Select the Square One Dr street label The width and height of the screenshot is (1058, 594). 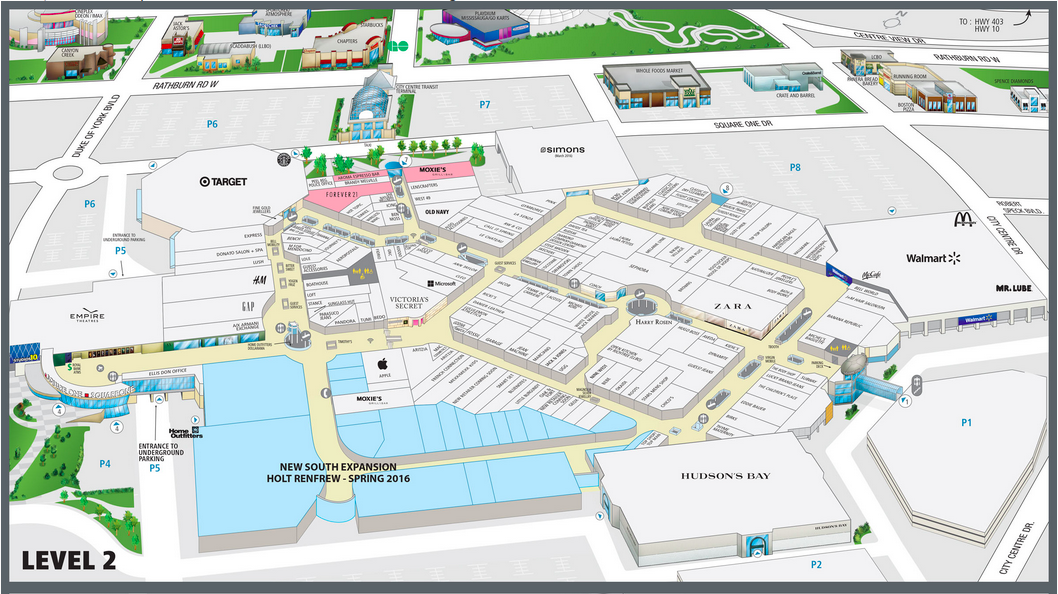coord(743,124)
